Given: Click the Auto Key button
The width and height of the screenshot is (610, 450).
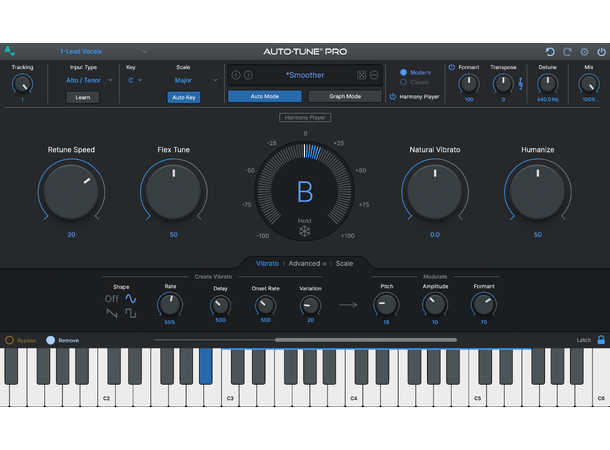Looking at the screenshot, I should tap(184, 97).
